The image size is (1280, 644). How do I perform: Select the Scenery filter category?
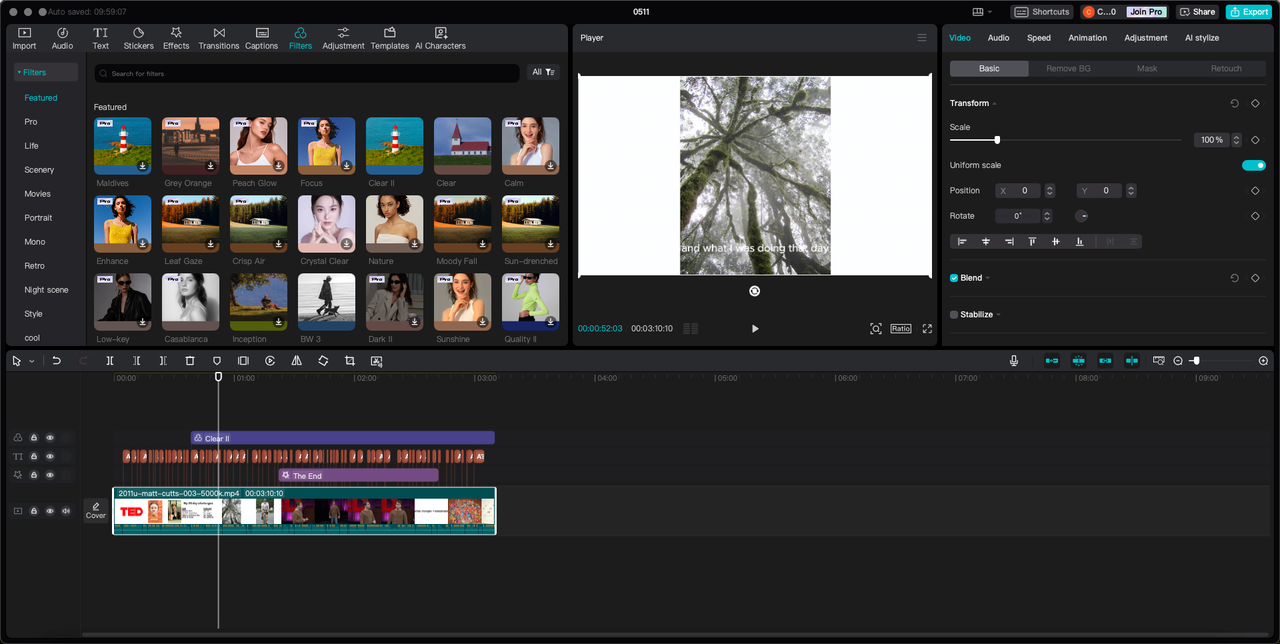[x=39, y=170]
